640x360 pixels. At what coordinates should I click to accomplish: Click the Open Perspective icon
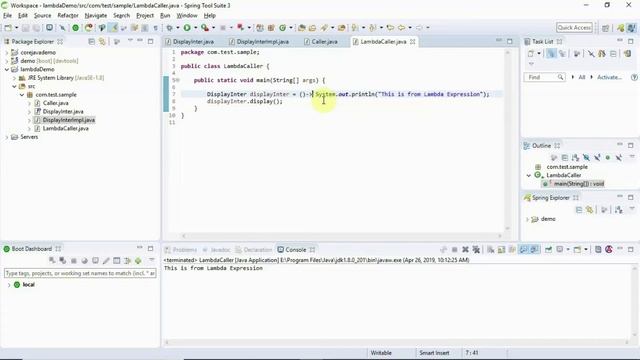point(606,28)
